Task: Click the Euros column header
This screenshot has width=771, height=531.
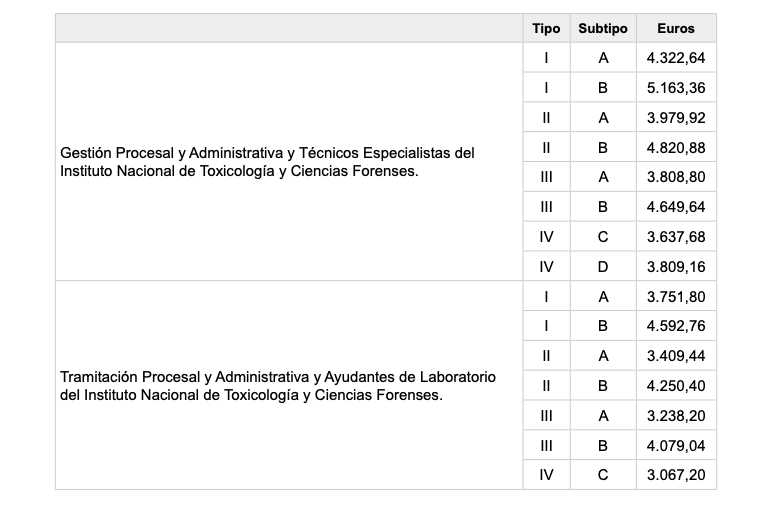Action: pyautogui.click(x=676, y=29)
